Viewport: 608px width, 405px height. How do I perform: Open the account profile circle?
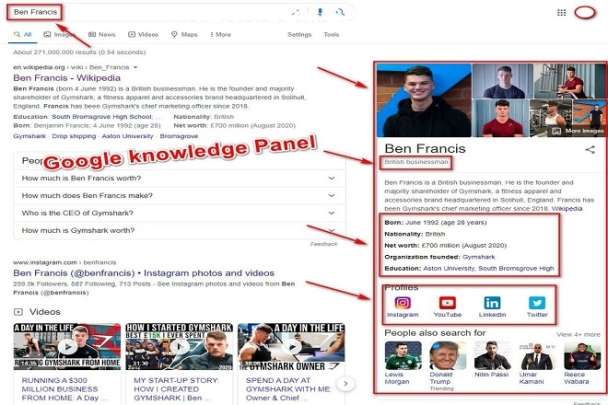click(x=585, y=13)
